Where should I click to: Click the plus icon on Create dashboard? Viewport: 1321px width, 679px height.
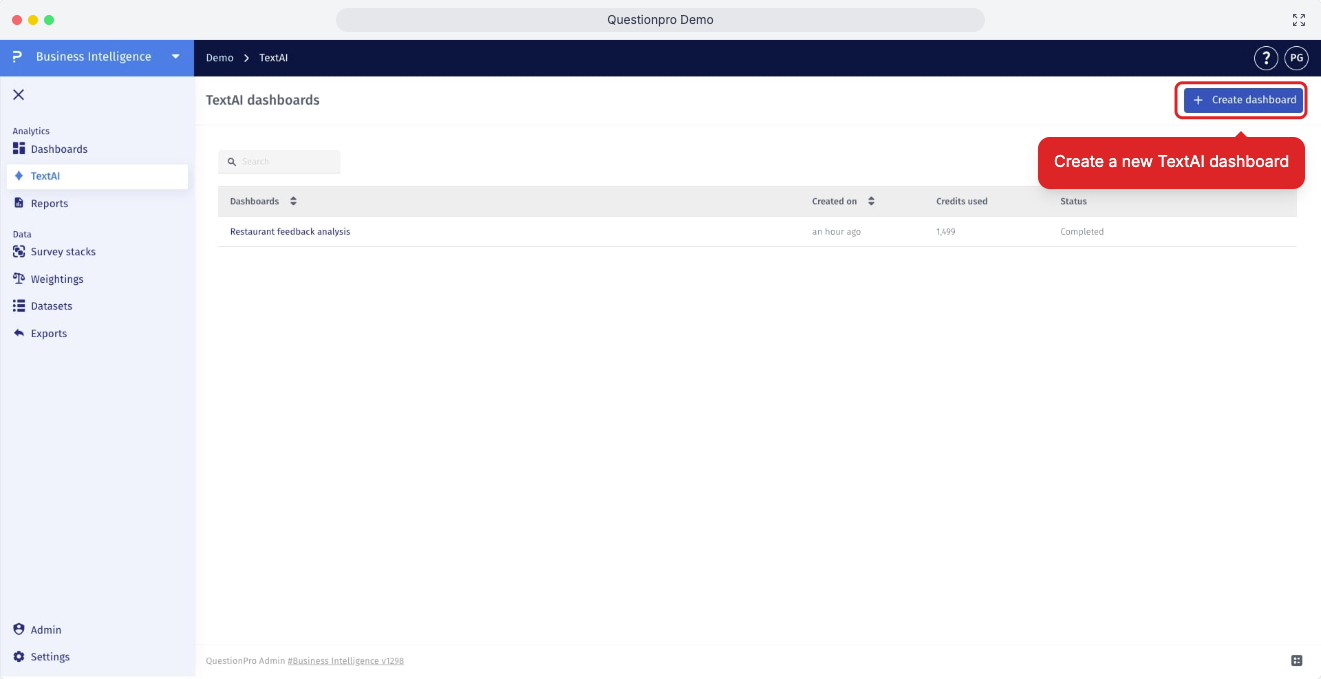click(1198, 100)
